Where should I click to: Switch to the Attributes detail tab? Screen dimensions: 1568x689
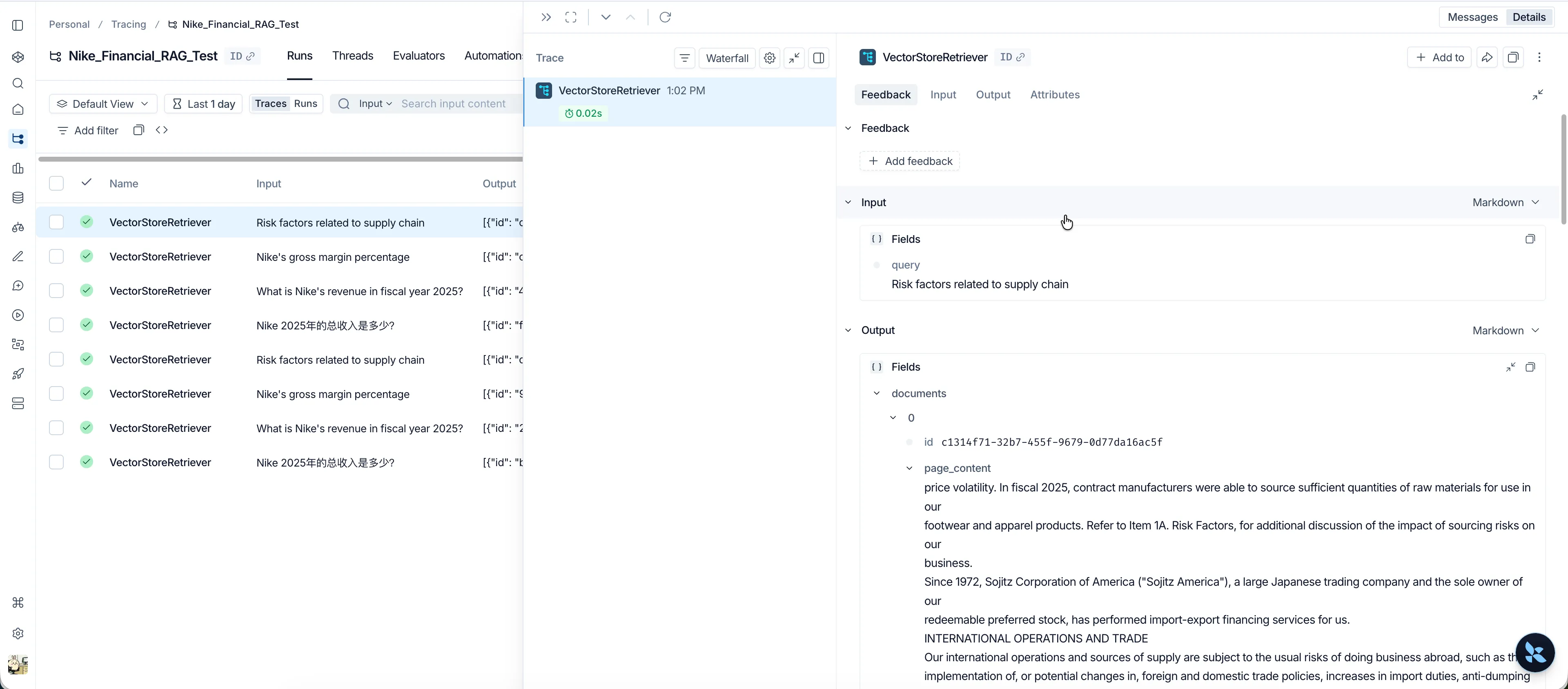tap(1055, 95)
